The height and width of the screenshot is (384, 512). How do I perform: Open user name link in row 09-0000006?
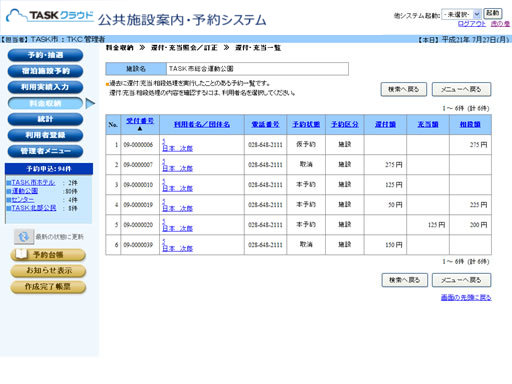(x=177, y=148)
